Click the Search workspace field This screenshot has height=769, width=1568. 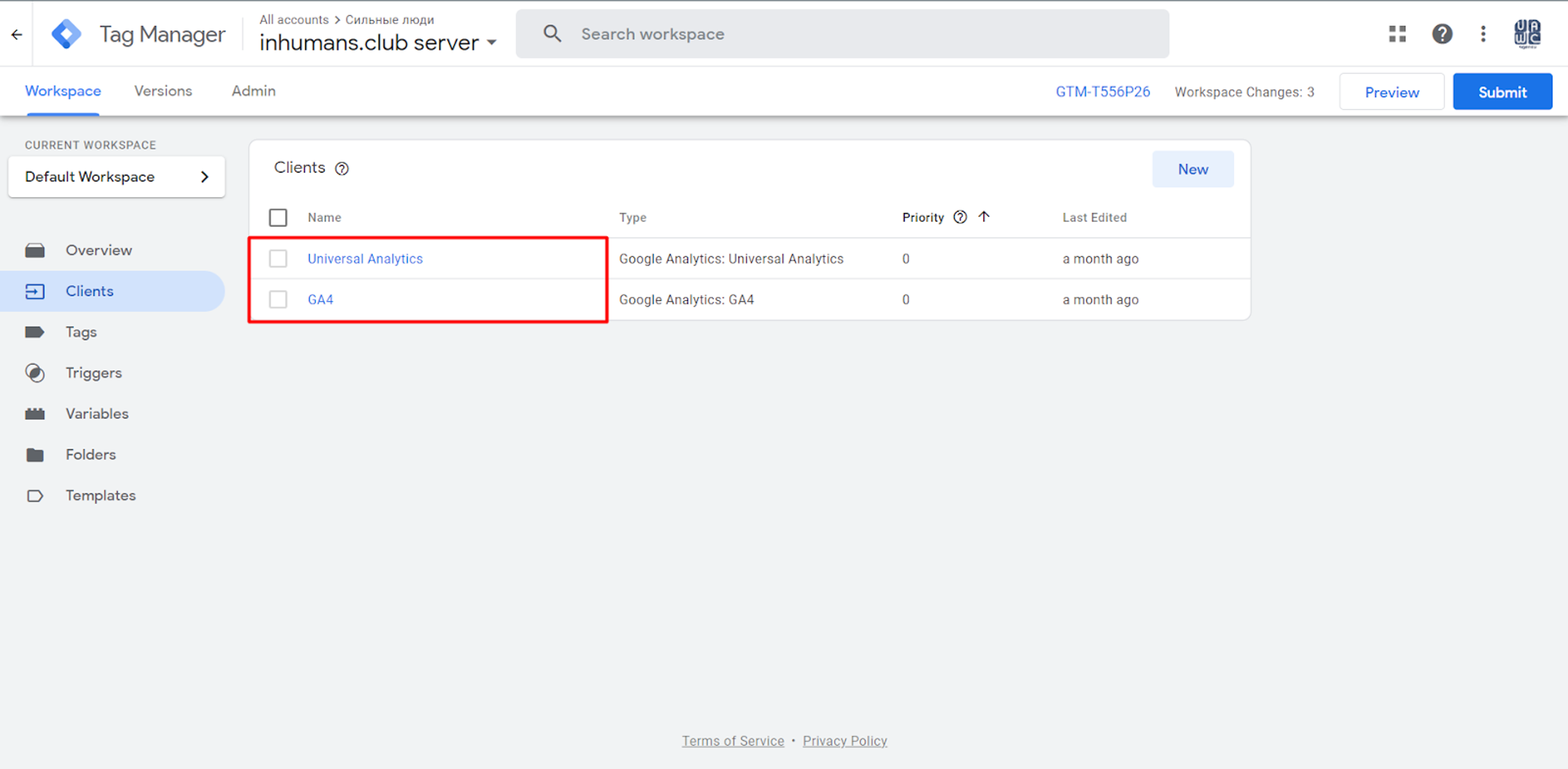[x=842, y=34]
